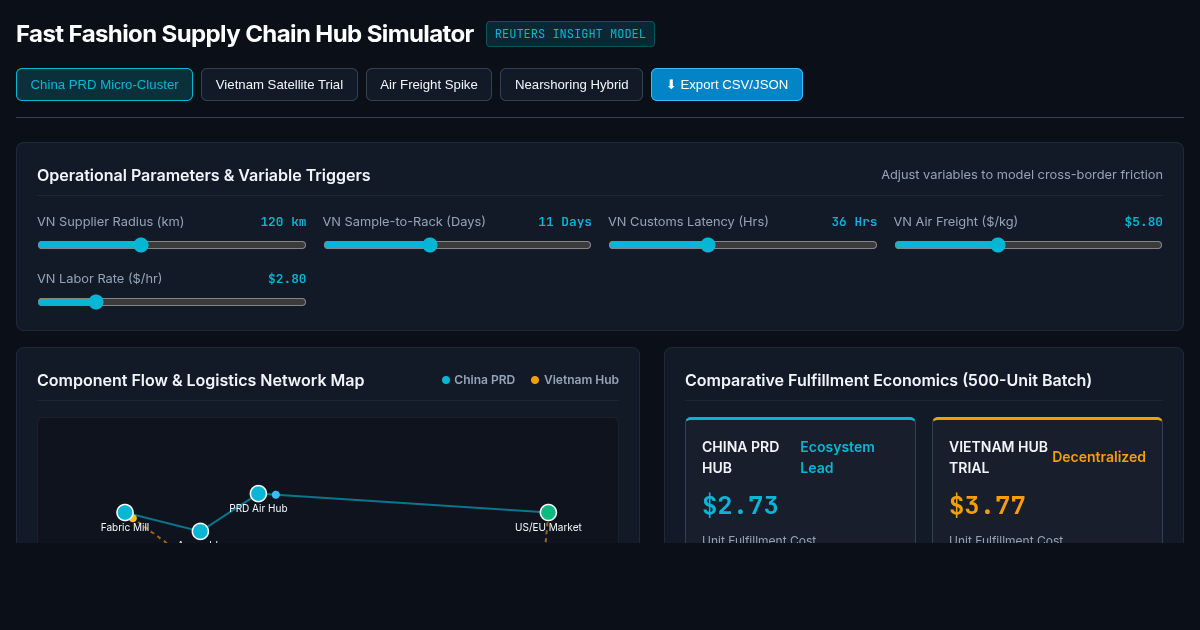1200x630 pixels.
Task: Click the China PRD legend entry
Action: point(478,380)
